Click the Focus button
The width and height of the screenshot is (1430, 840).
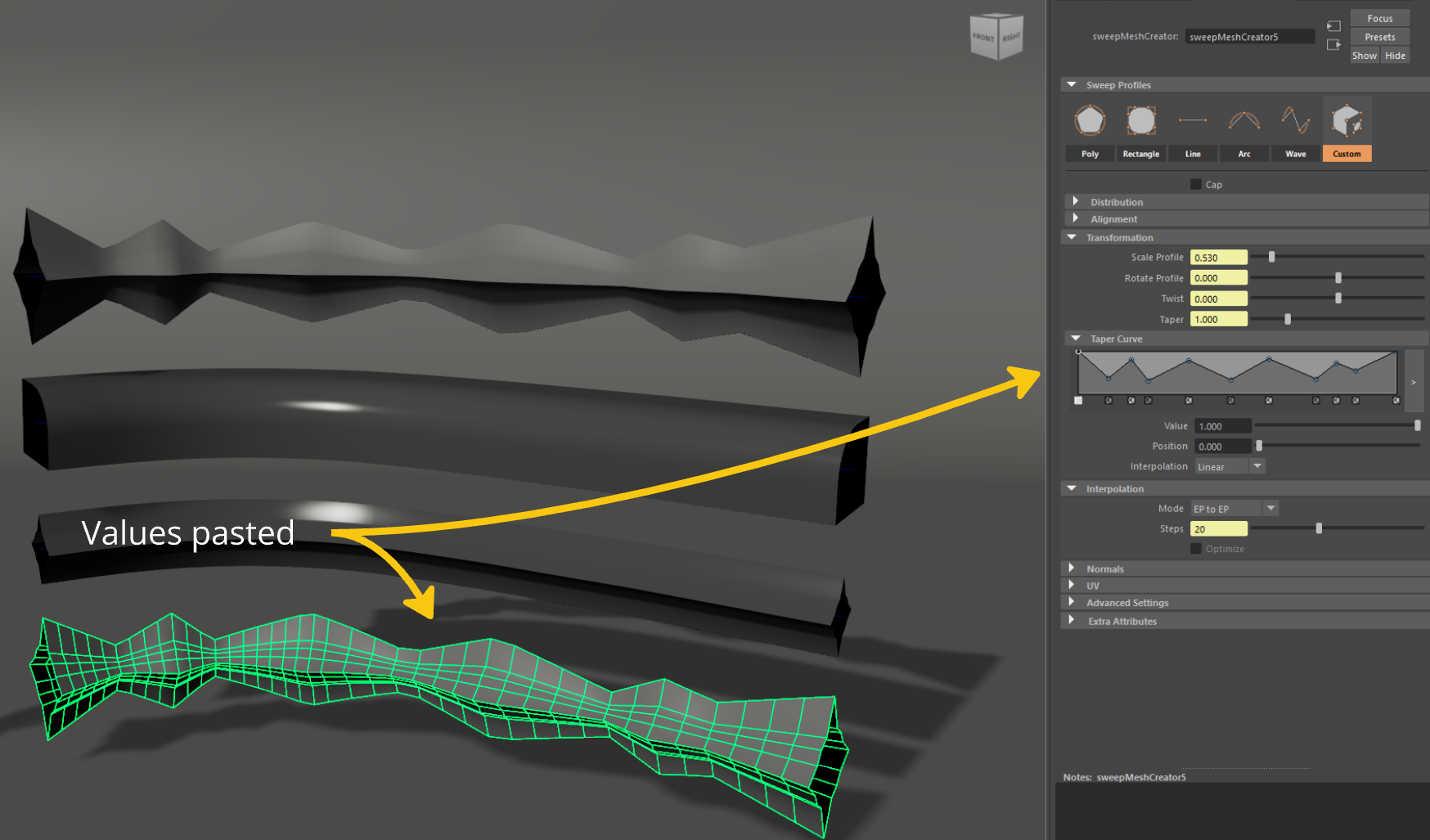pos(1379,19)
